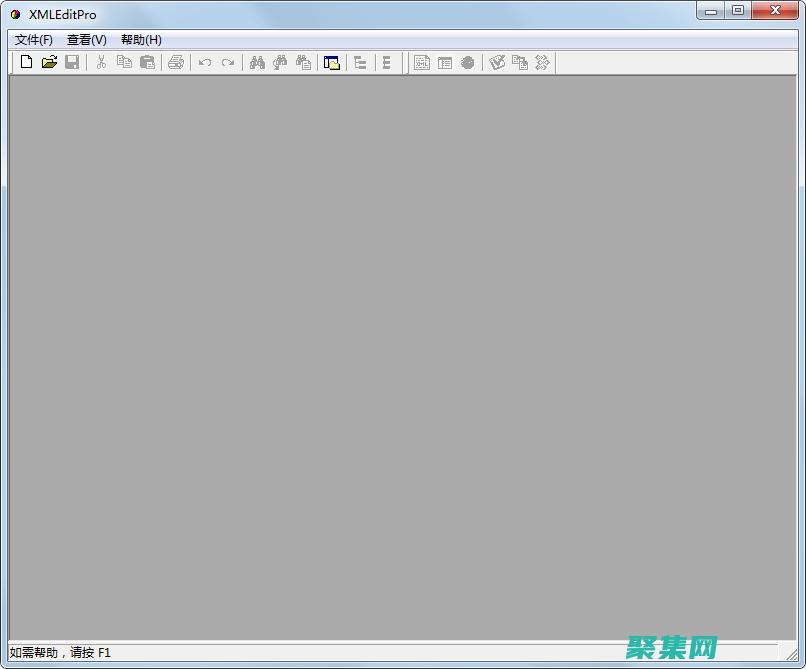Click the expand tree structure icon
806x669 pixels.
360,62
